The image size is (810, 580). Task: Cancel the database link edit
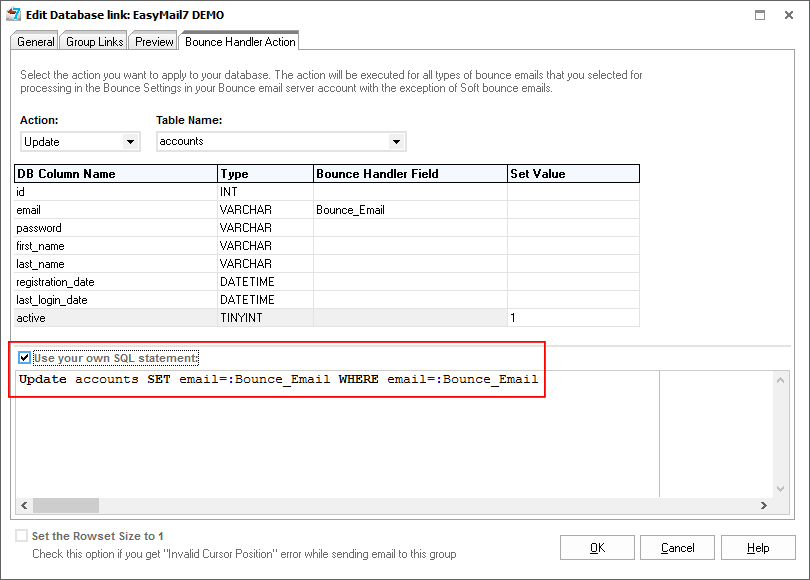point(677,547)
